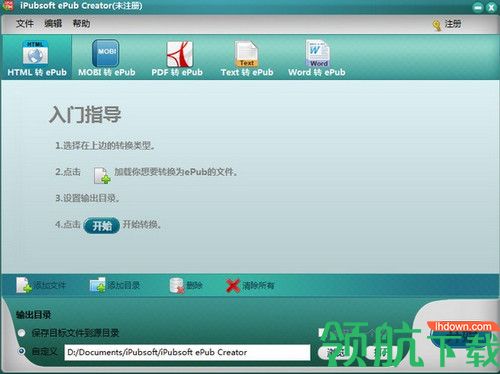Click the output directory path field
Screen dimensions: 500x374
(187, 352)
